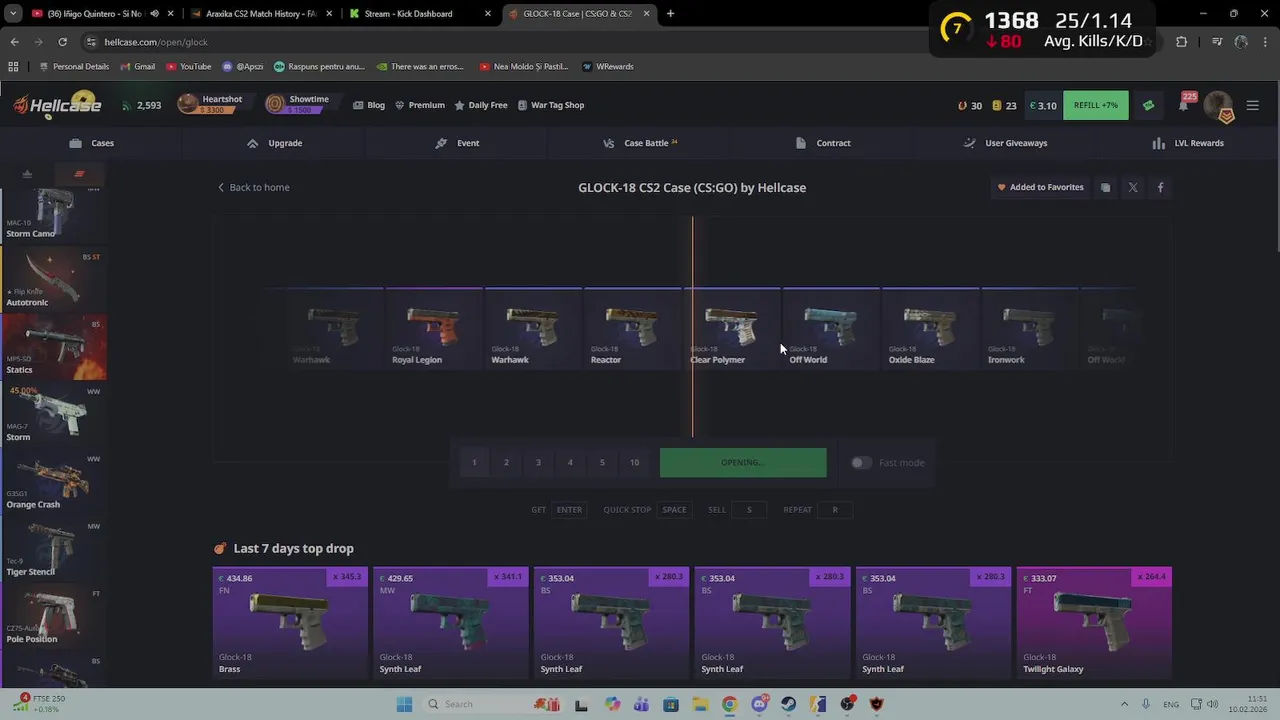Select opening 2 cases
The height and width of the screenshot is (720, 1280).
point(506,462)
